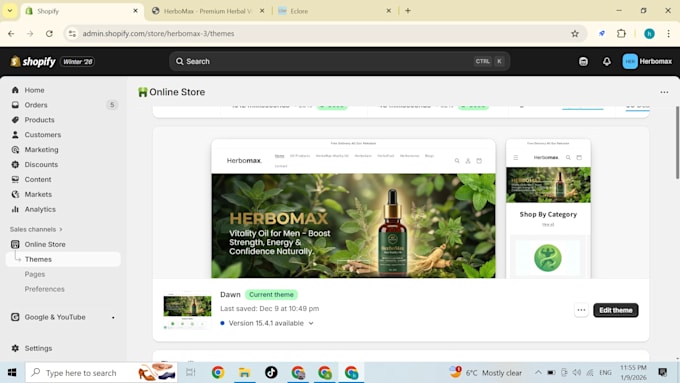Image resolution: width=680 pixels, height=383 pixels.
Task: Click the Online Store page heading
Action: pos(177,92)
